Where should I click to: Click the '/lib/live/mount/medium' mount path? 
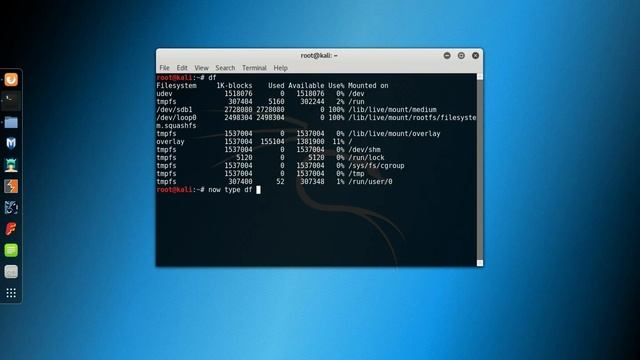pyautogui.click(x=392, y=110)
